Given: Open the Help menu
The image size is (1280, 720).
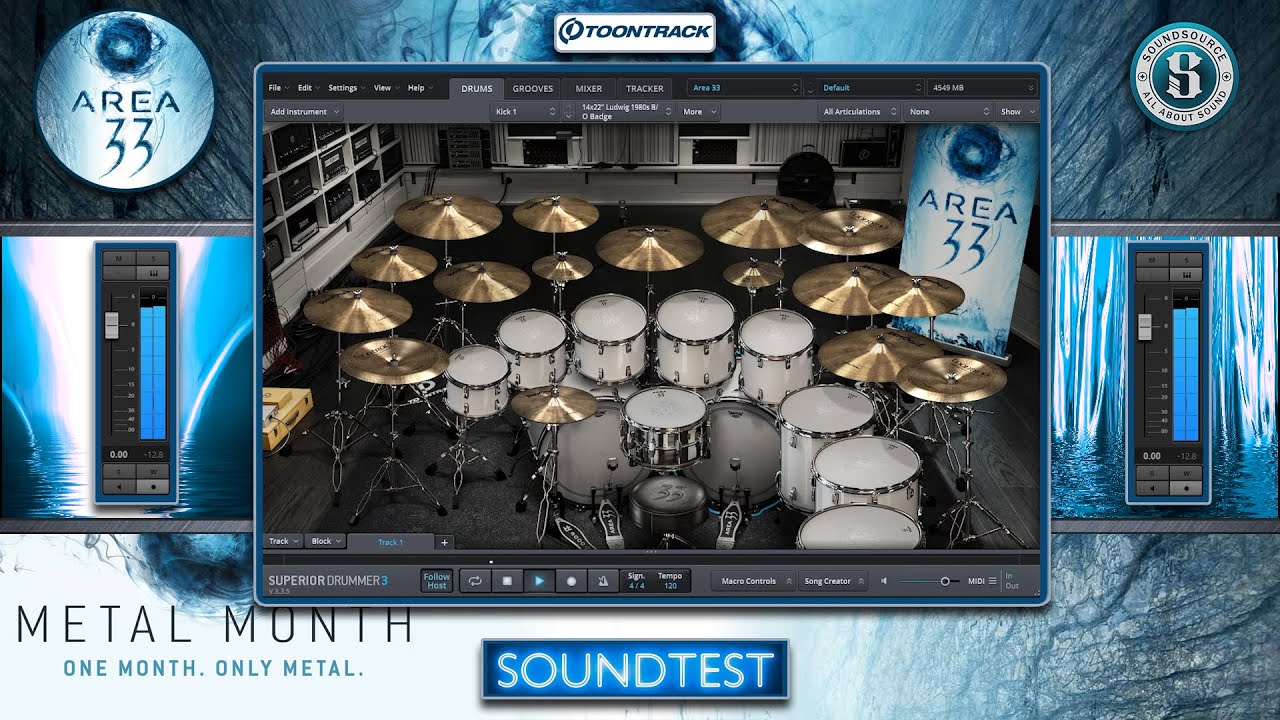Looking at the screenshot, I should coord(419,88).
